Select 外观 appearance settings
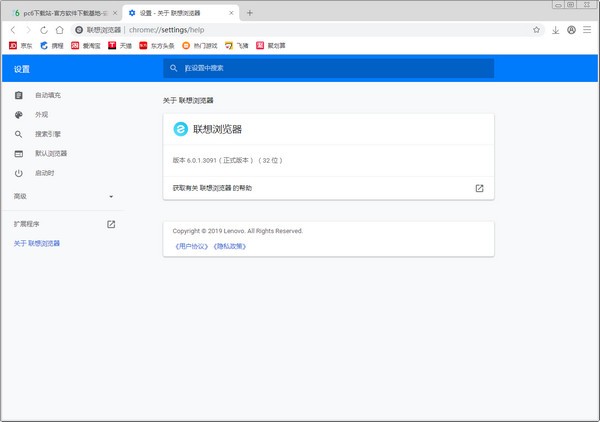The height and width of the screenshot is (422, 600). [42, 115]
